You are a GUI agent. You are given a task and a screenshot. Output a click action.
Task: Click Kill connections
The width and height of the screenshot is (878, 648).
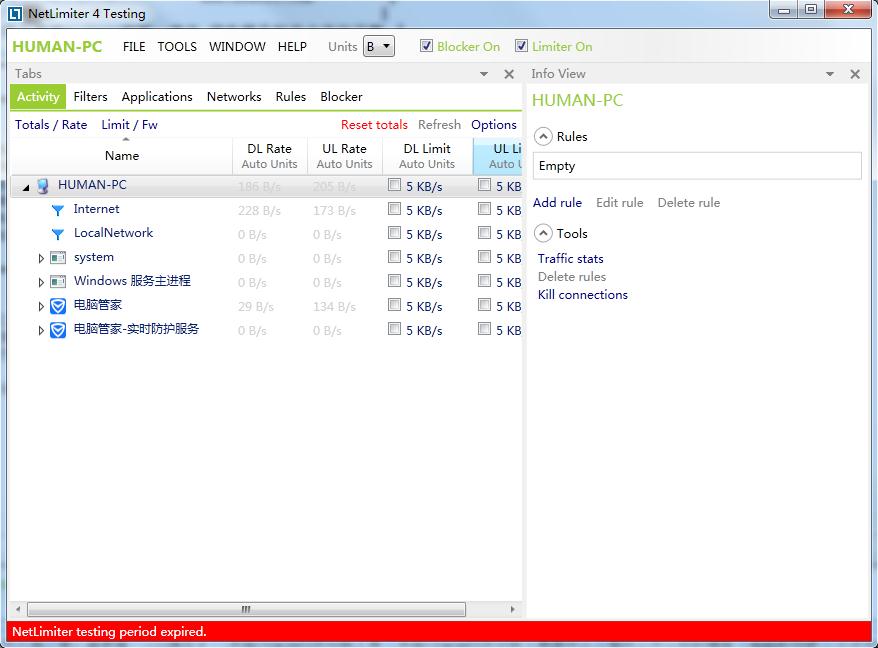[583, 295]
